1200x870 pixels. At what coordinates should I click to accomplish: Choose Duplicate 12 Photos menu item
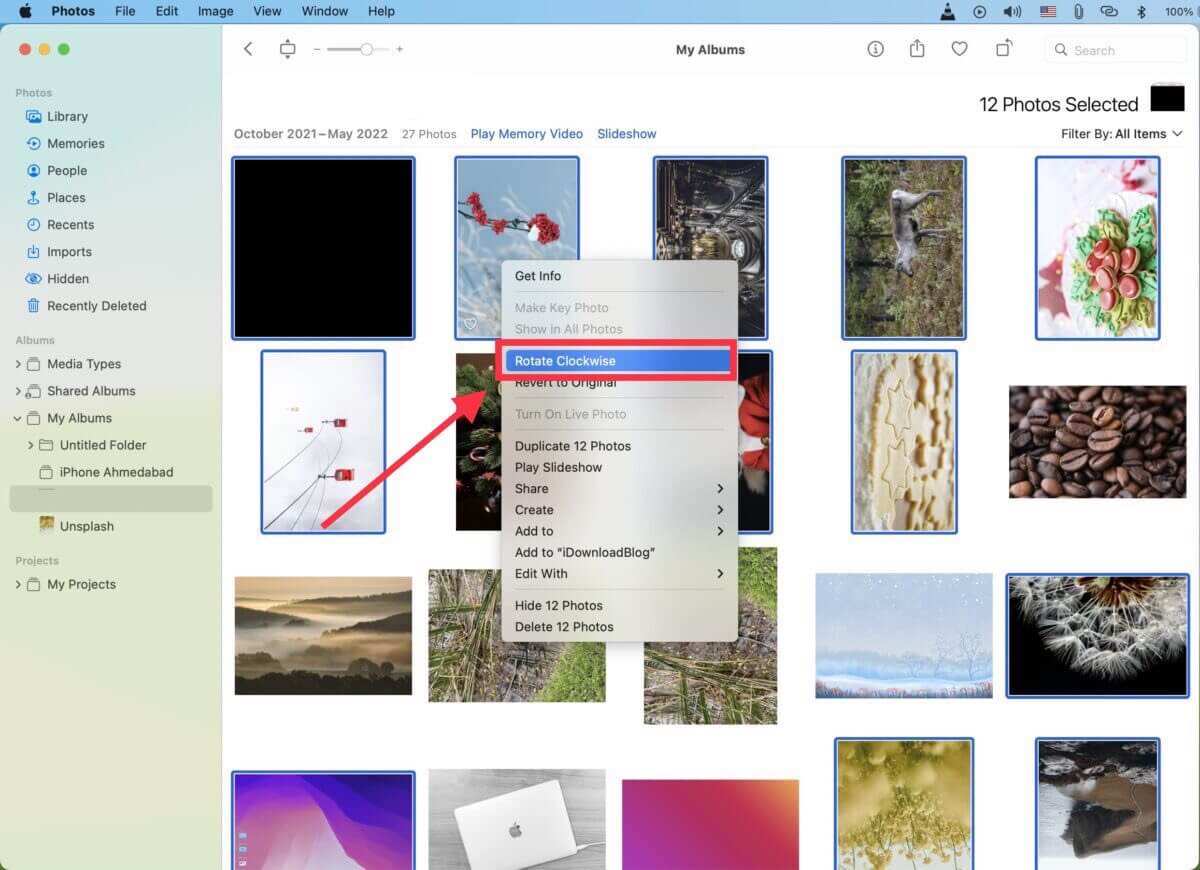click(x=573, y=446)
